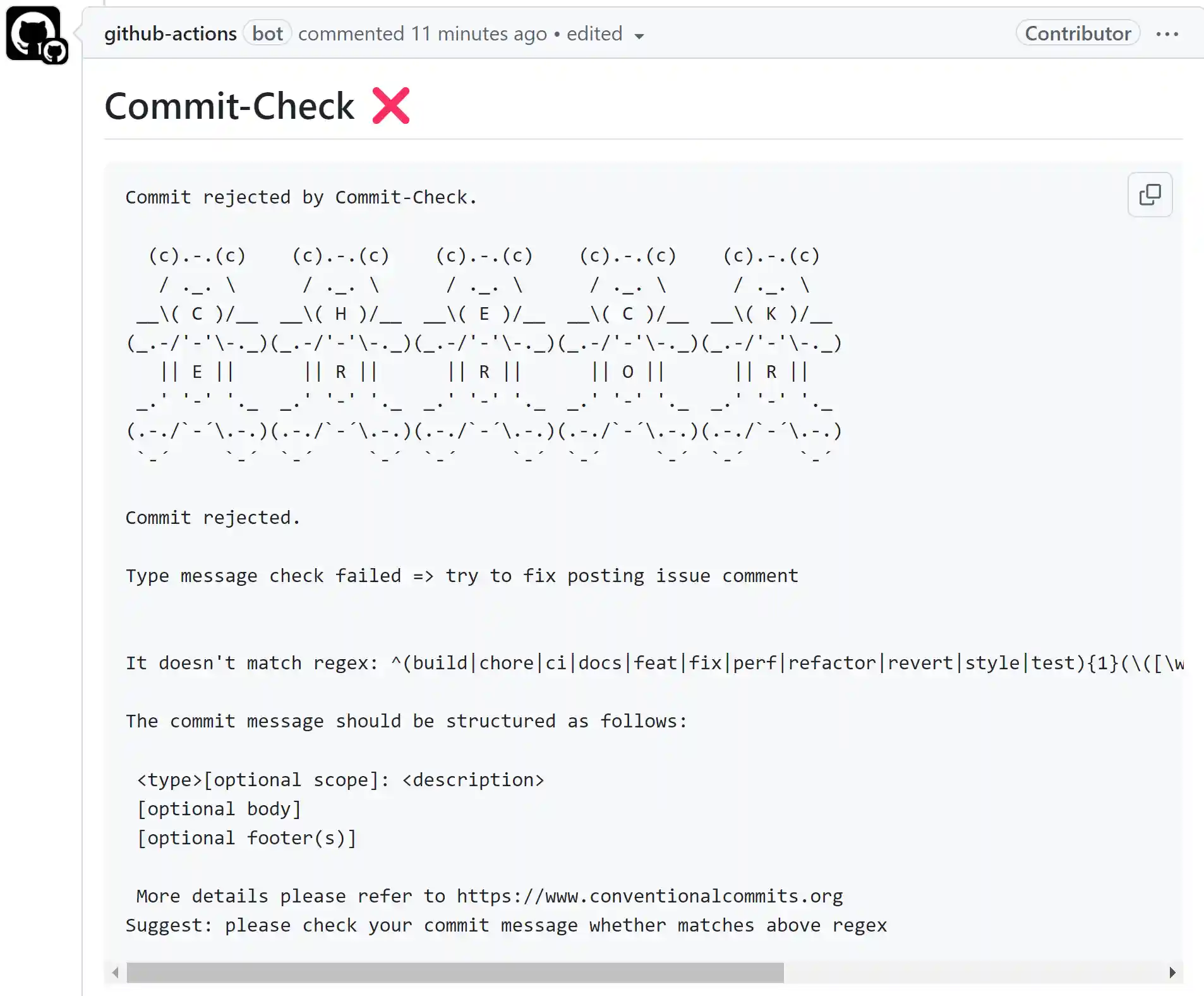1204x996 pixels.
Task: Open the github-actions profile
Action: point(170,33)
